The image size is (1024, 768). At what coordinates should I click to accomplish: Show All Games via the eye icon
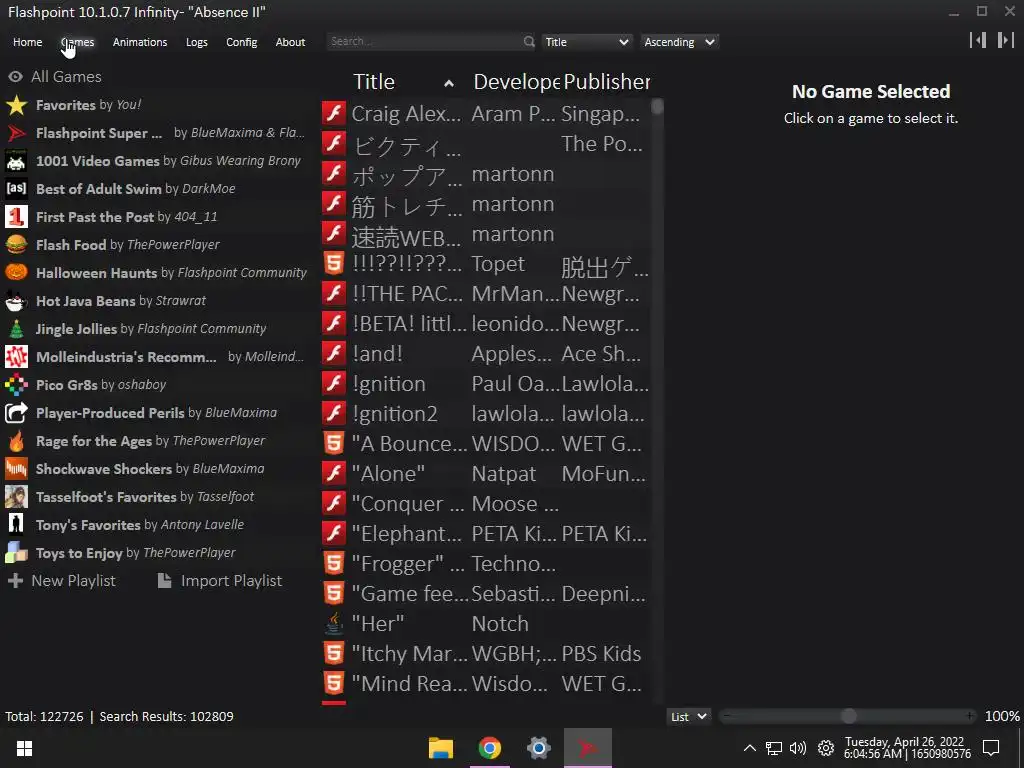click(15, 77)
